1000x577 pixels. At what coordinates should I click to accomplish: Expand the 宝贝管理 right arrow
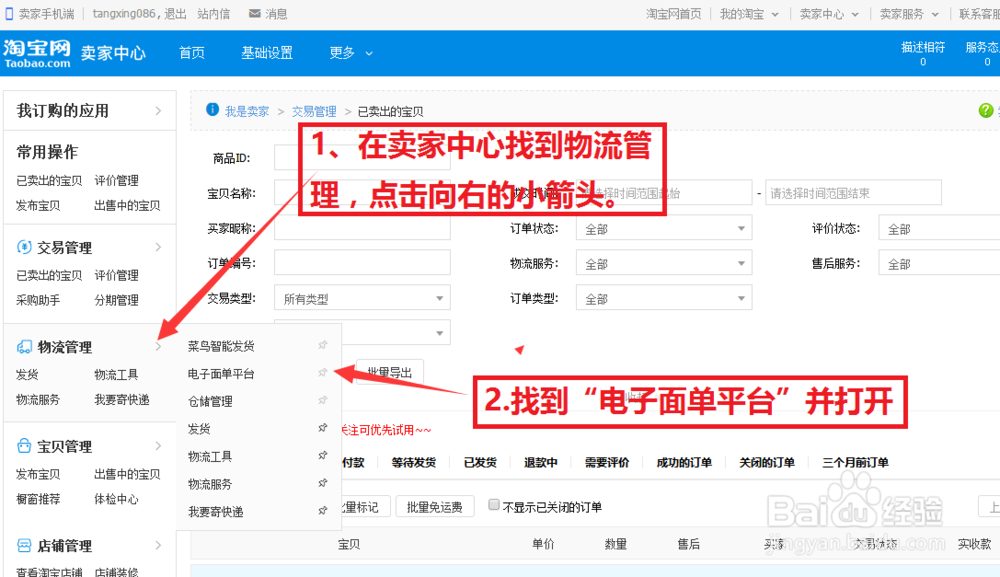pyautogui.click(x=158, y=446)
